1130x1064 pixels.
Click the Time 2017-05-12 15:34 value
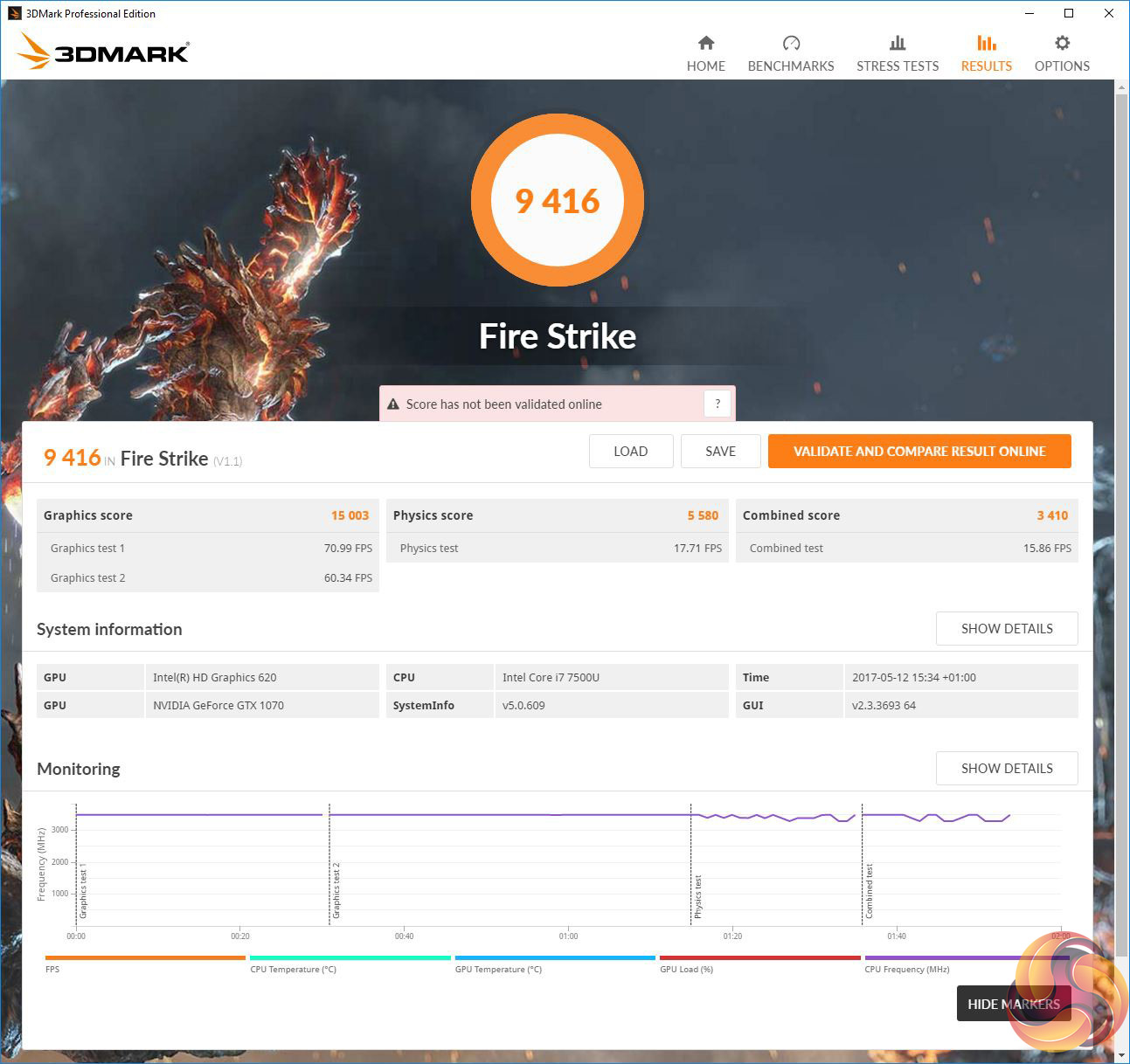tap(961, 677)
